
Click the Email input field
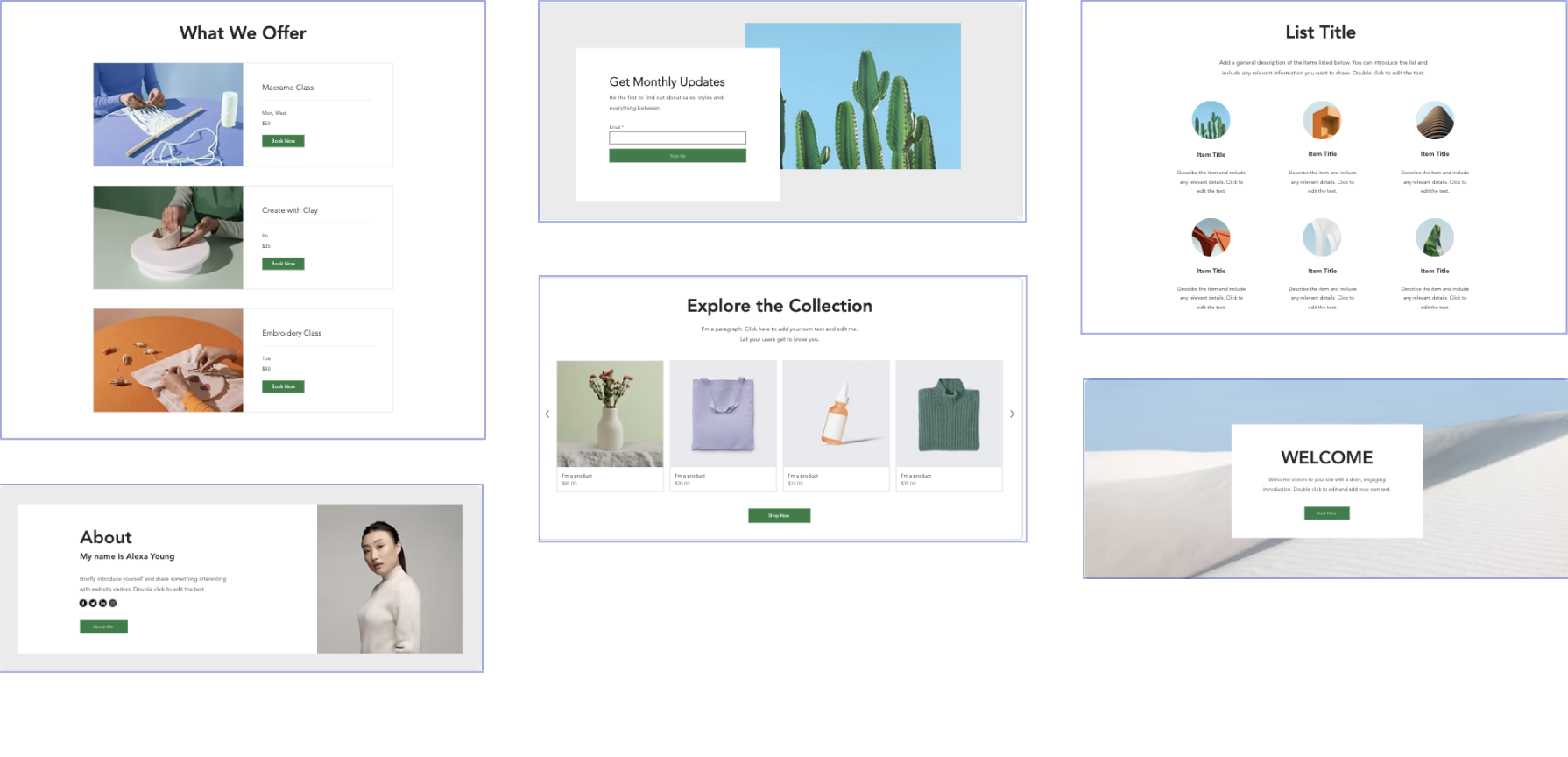click(677, 138)
